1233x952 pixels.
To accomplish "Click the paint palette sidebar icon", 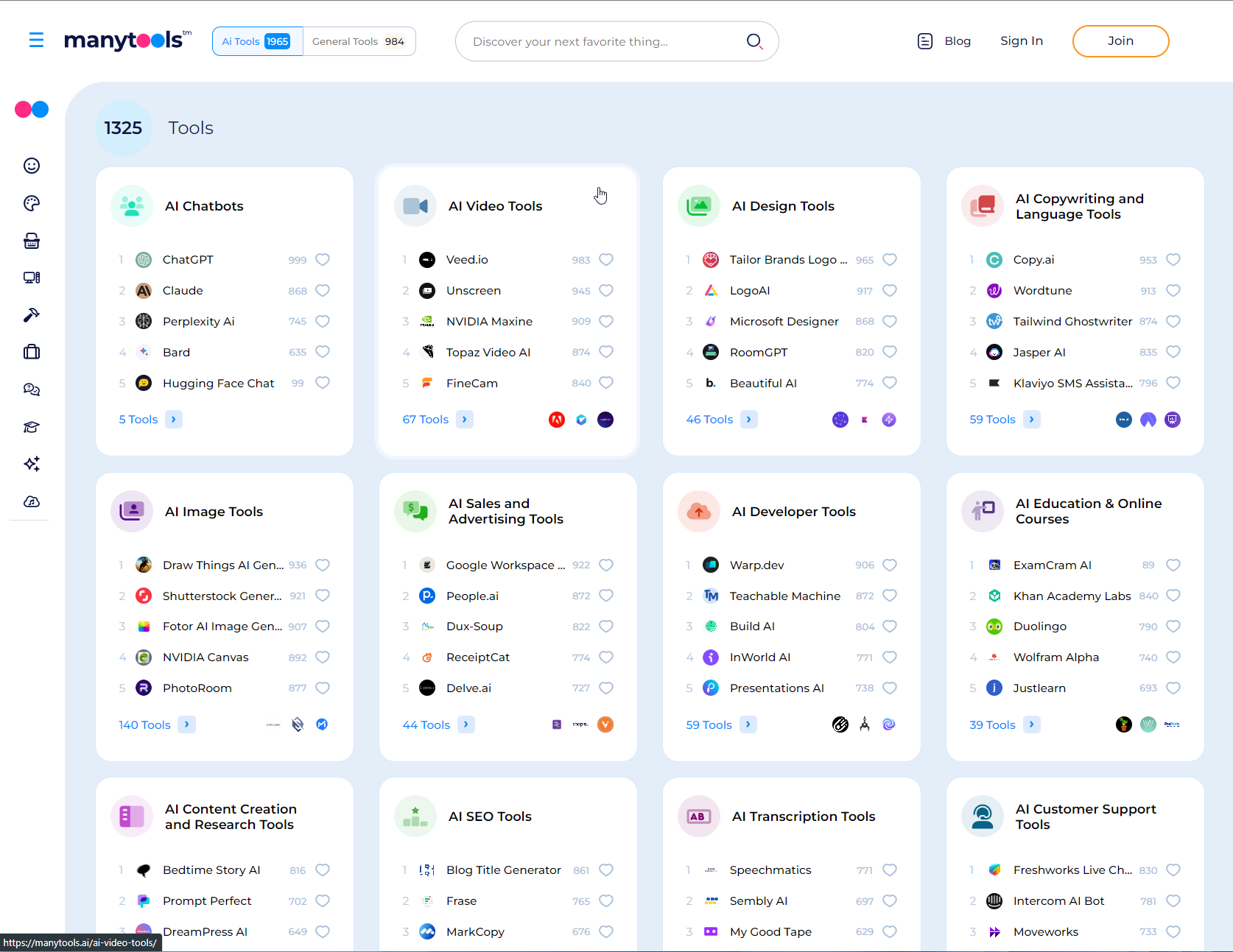I will point(32,203).
